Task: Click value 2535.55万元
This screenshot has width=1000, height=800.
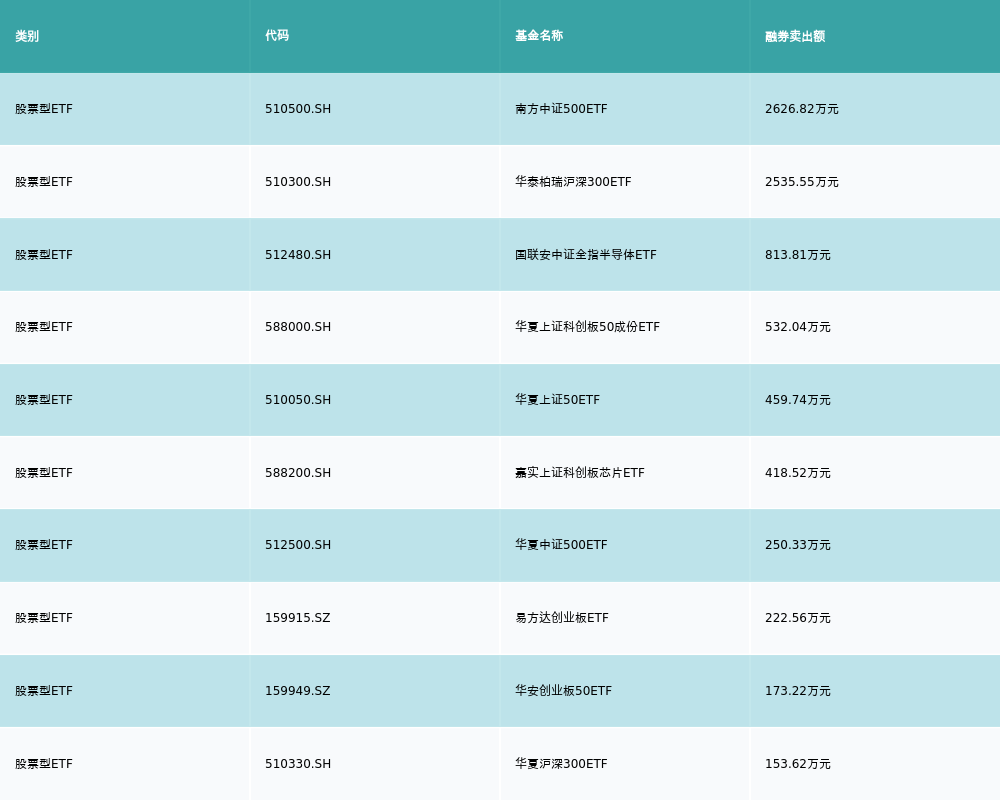Action: pyautogui.click(x=802, y=182)
